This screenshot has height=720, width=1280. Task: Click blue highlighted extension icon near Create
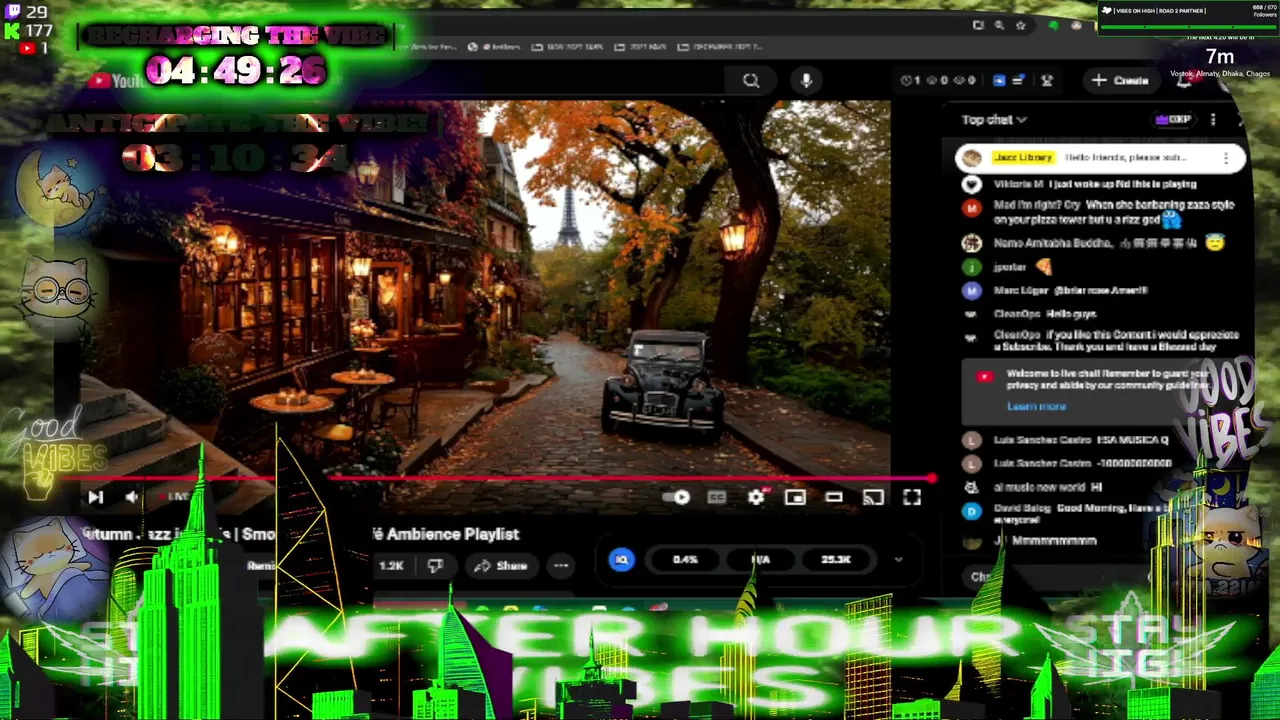pos(999,81)
